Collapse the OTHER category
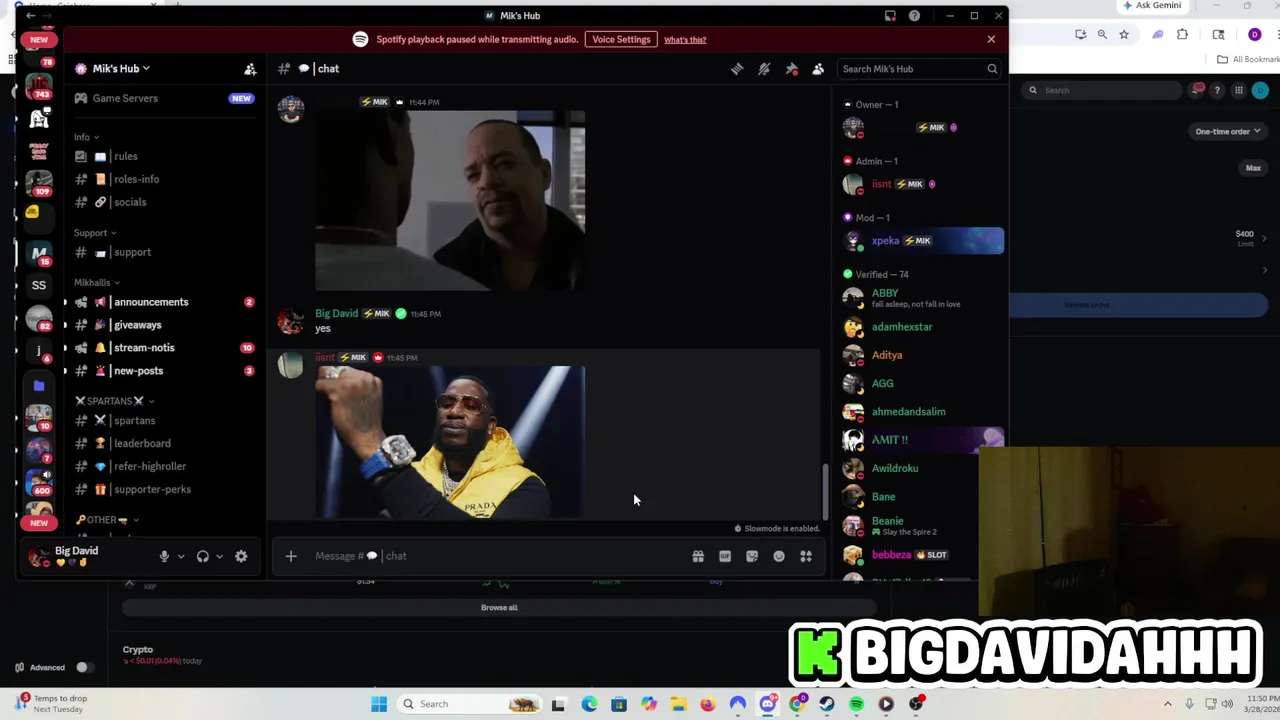Image resolution: width=1280 pixels, height=720 pixels. click(x=106, y=520)
